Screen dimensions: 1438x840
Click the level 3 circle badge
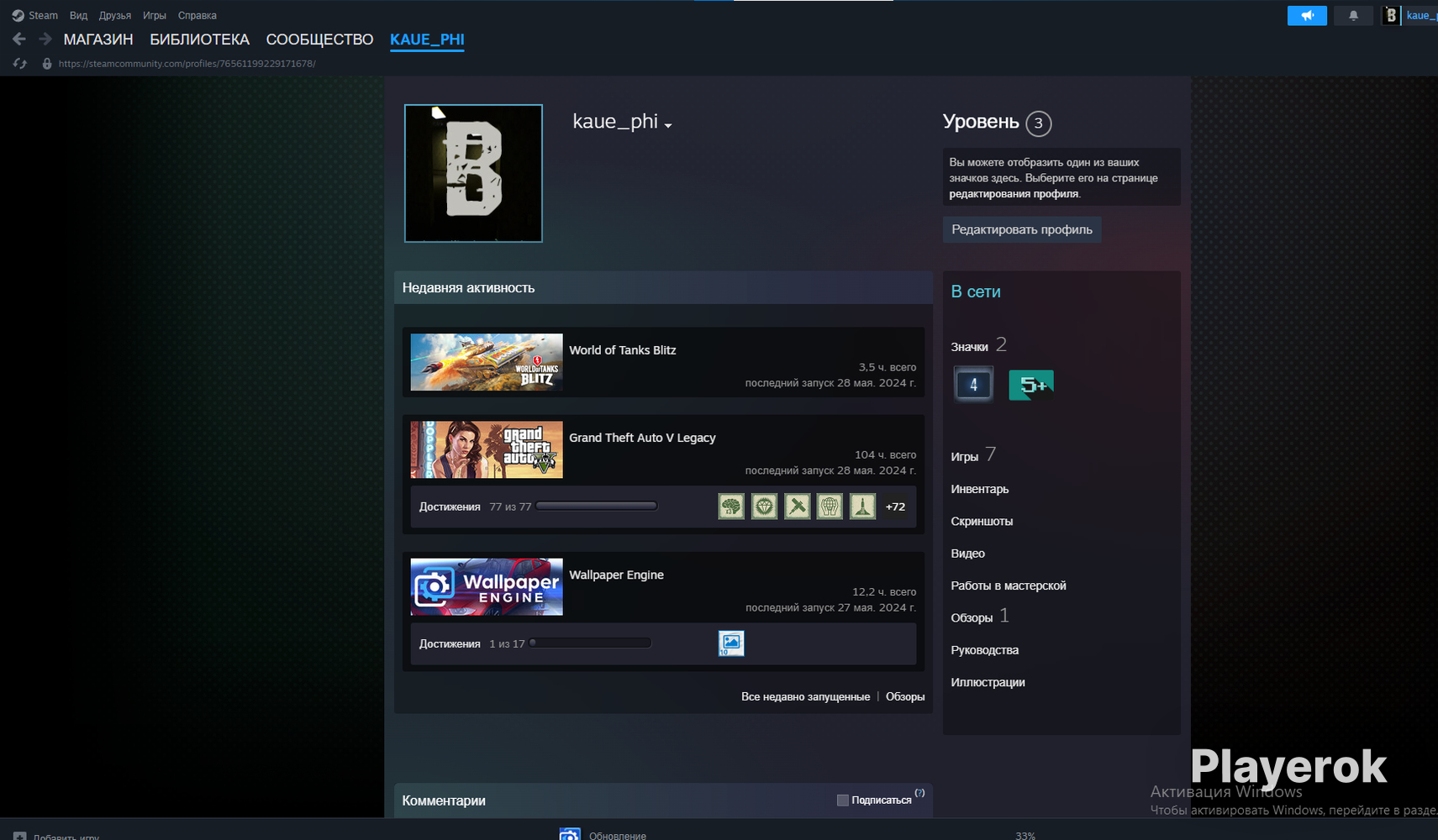tap(1039, 123)
